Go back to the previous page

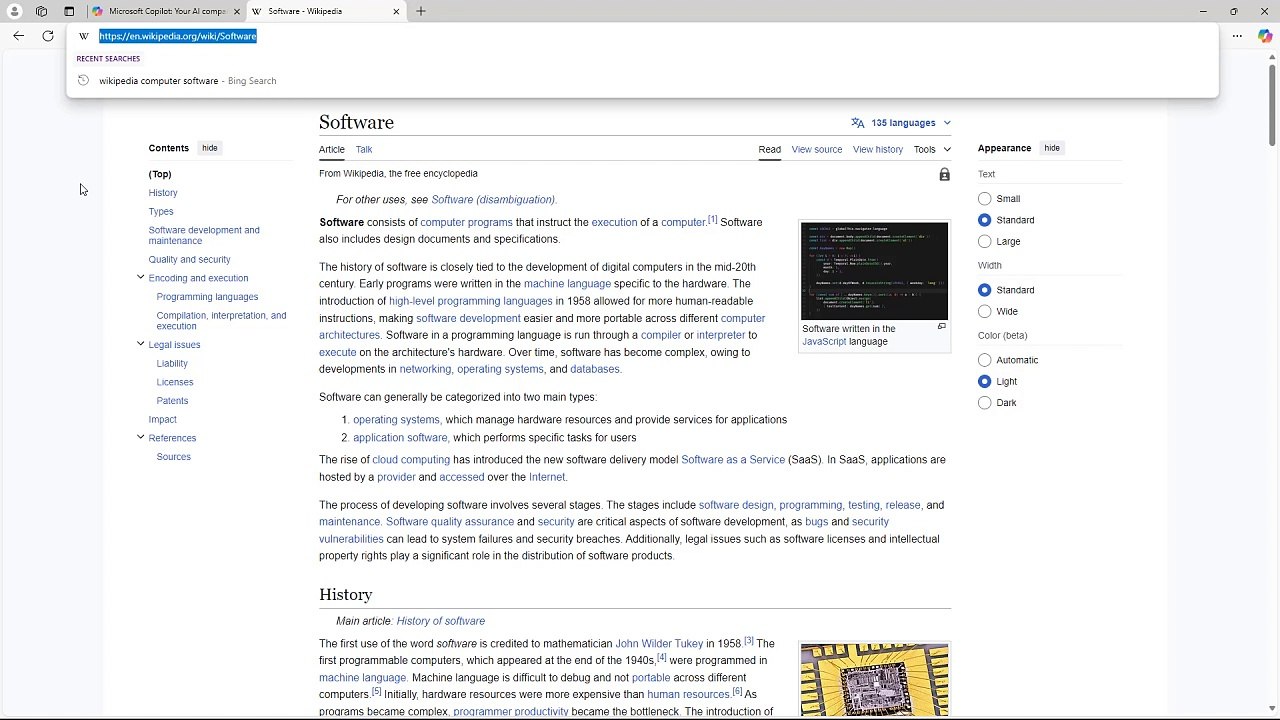point(18,36)
